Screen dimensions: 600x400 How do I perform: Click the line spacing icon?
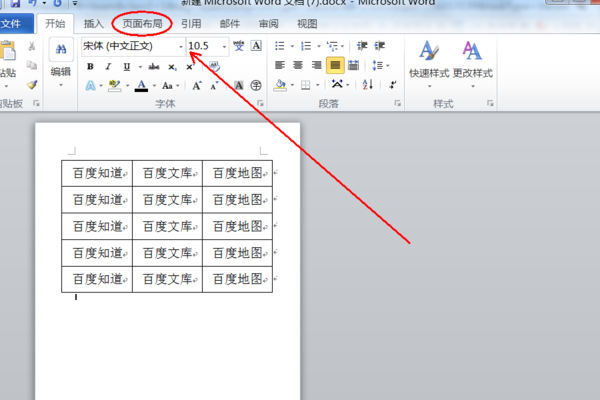(377, 65)
